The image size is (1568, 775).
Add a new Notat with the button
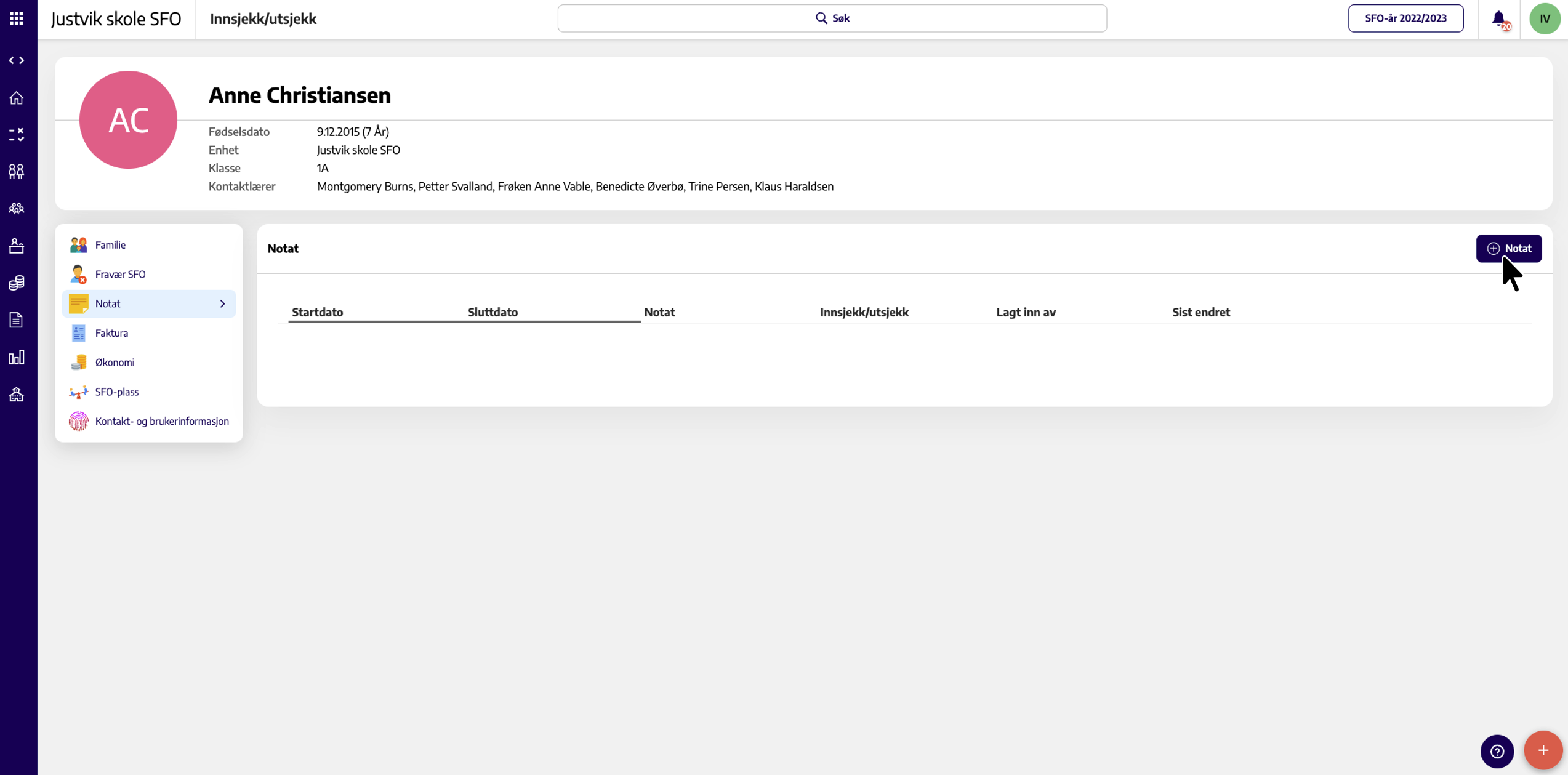point(1509,249)
